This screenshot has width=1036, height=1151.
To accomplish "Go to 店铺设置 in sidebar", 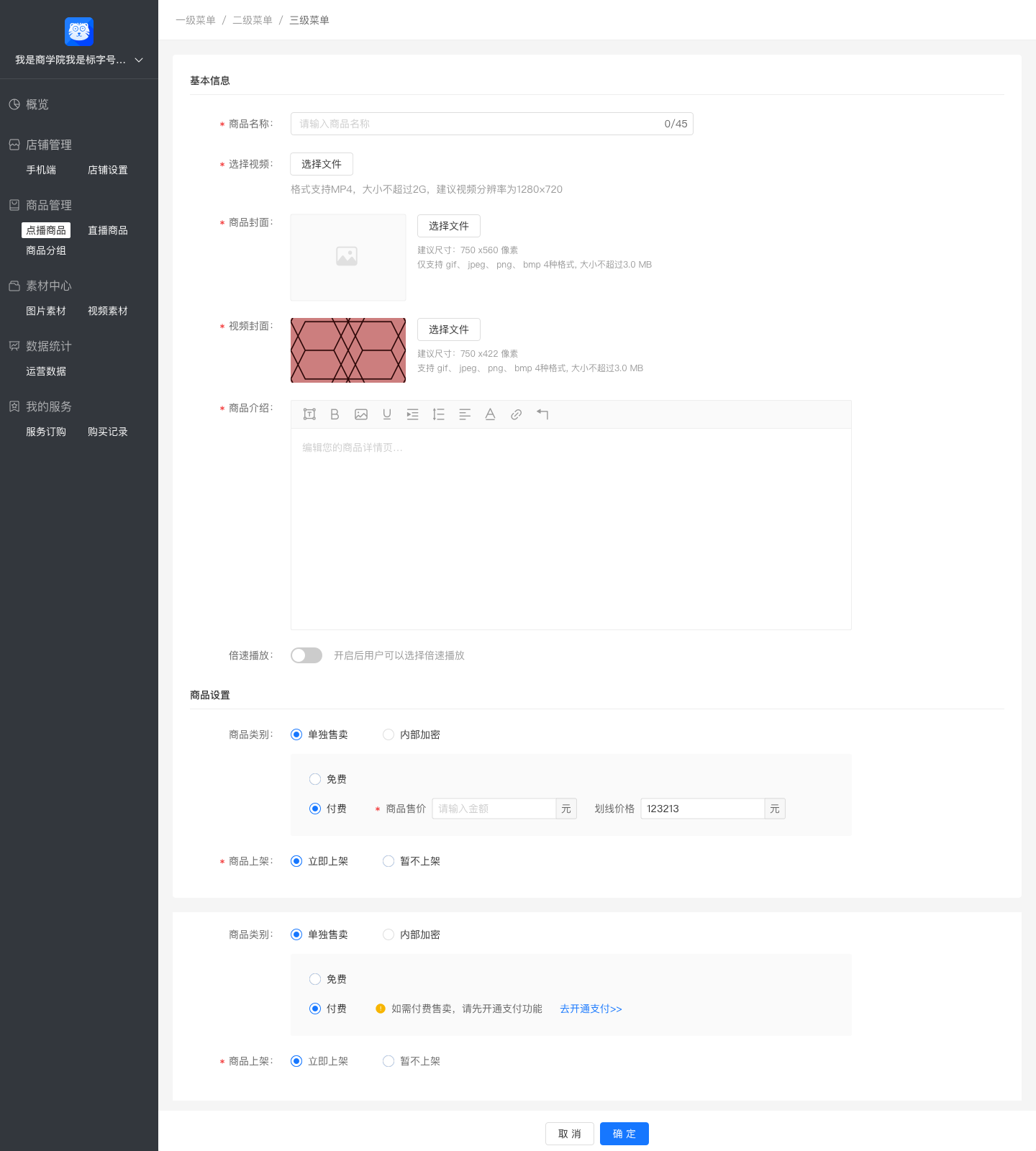I will (108, 170).
